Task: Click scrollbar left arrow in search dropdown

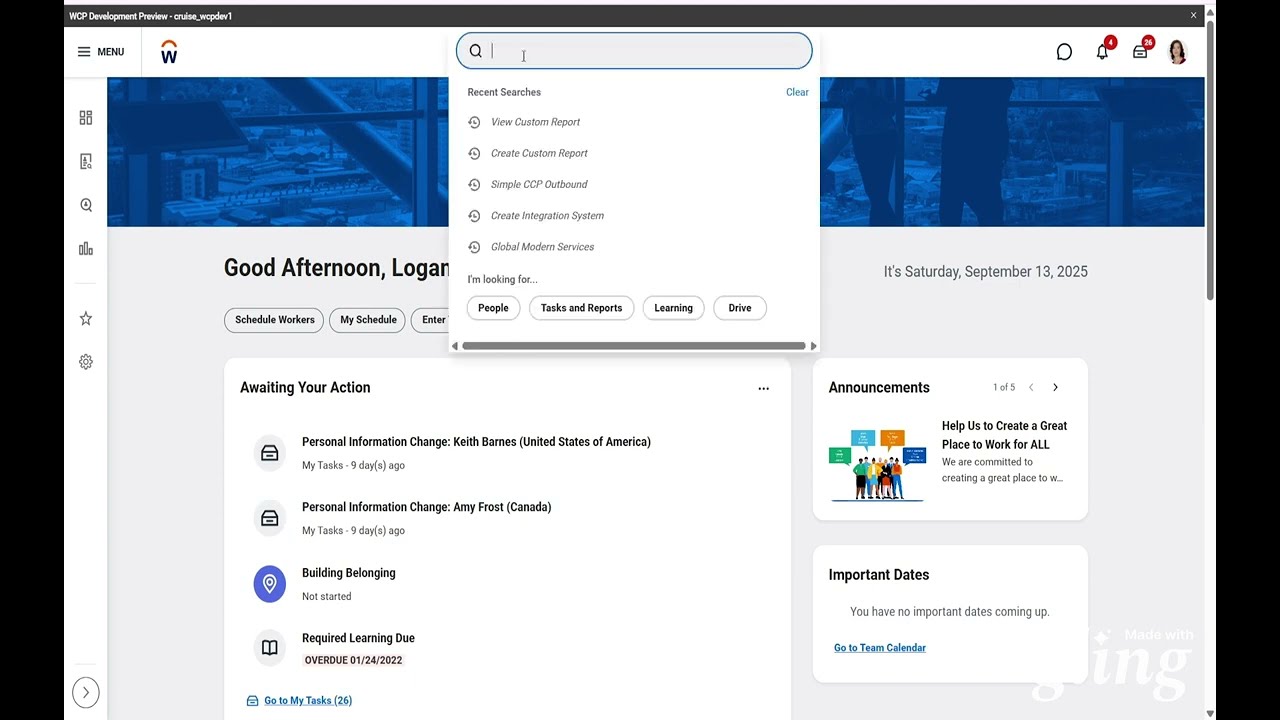Action: [455, 346]
